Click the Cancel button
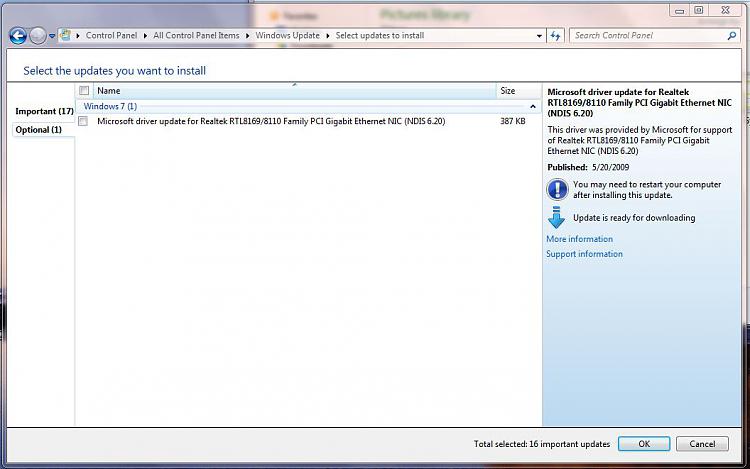The width and height of the screenshot is (750, 469). 702,444
